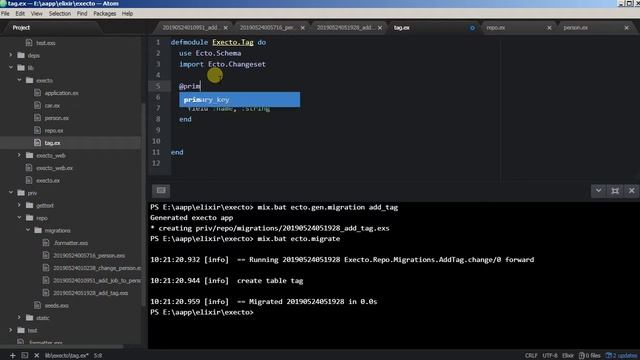Open the Selection menu
Viewport: 640px width, 360px height.
(60, 13)
